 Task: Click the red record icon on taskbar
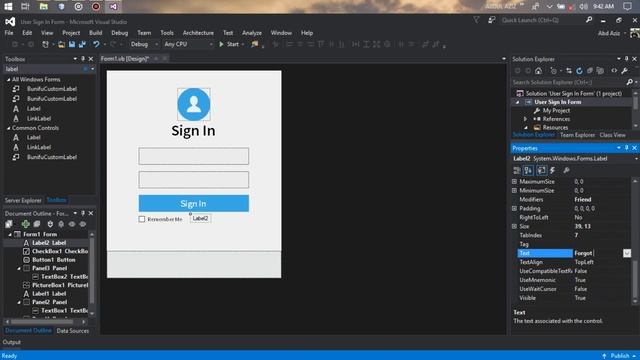point(96,6)
